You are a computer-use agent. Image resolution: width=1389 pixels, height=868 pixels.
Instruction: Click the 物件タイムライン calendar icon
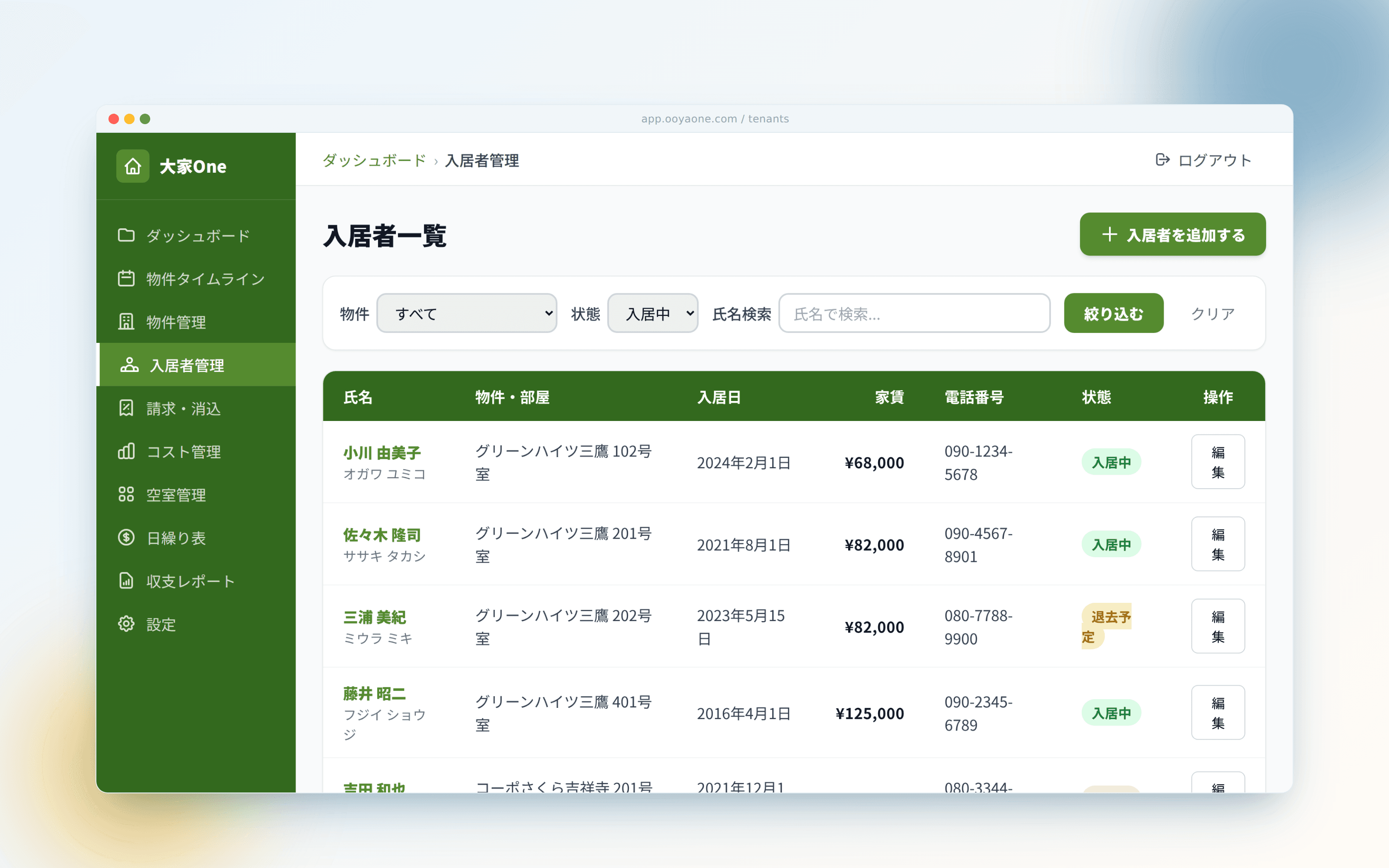(x=126, y=279)
